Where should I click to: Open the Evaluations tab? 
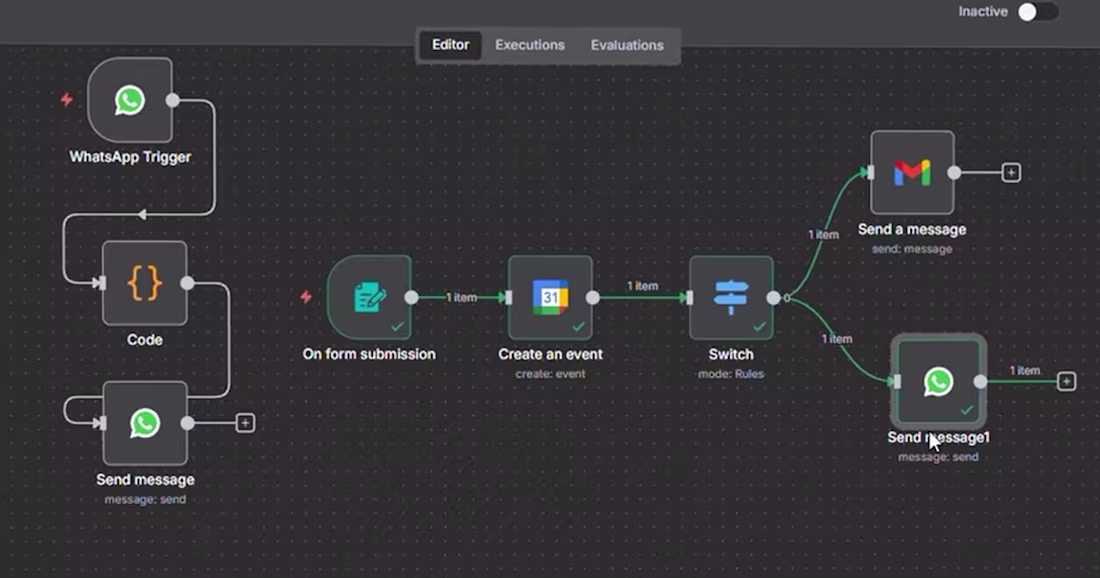pos(627,45)
